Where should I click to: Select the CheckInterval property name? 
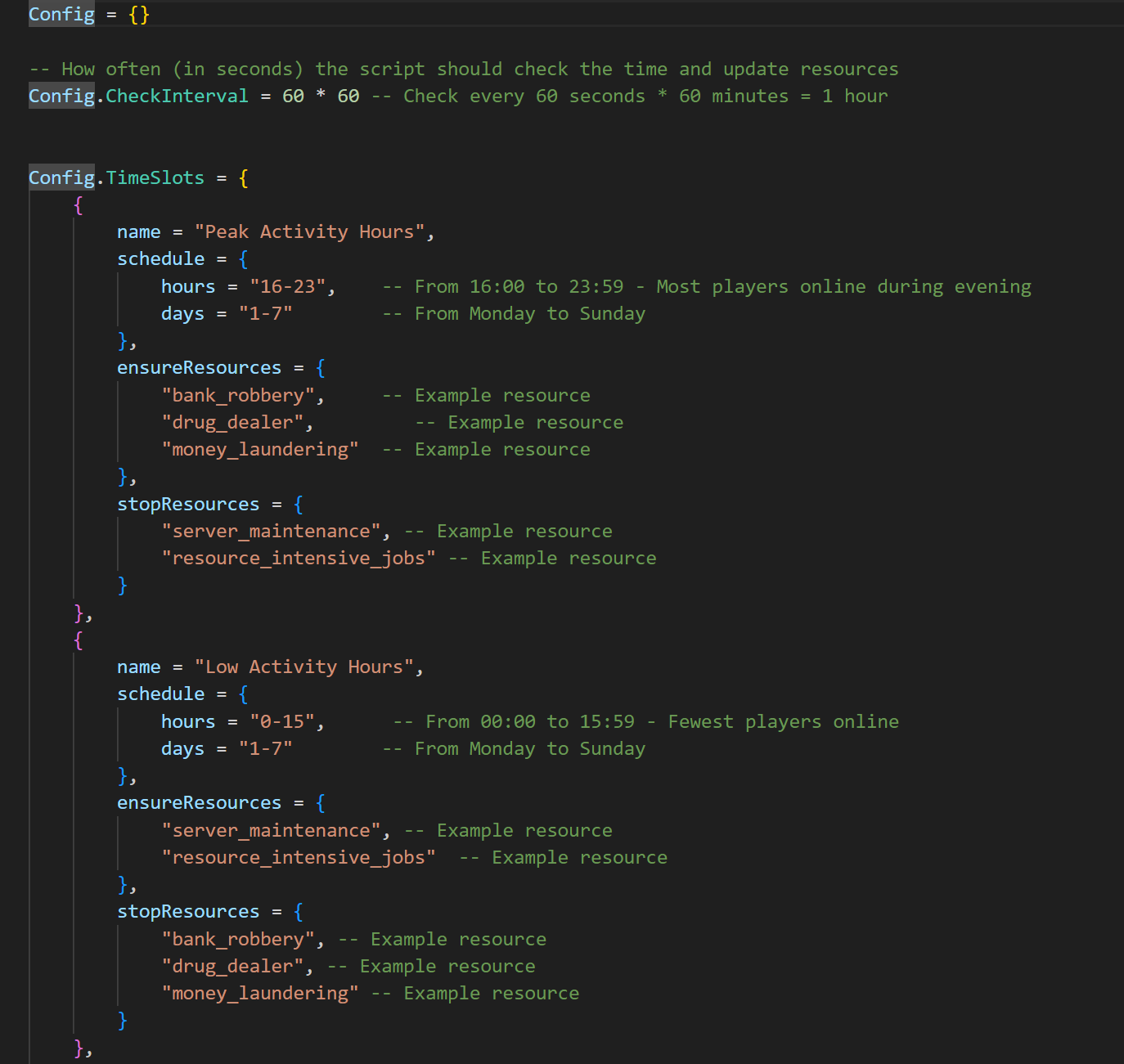click(177, 96)
